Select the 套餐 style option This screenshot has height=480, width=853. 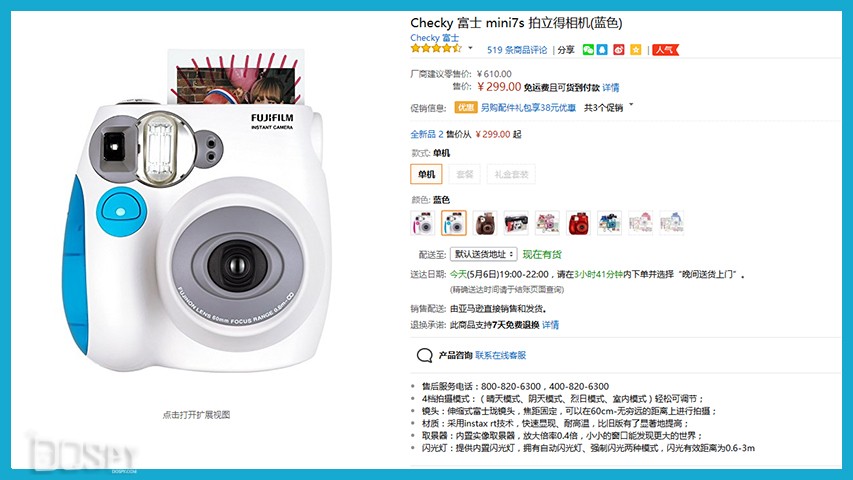click(465, 174)
